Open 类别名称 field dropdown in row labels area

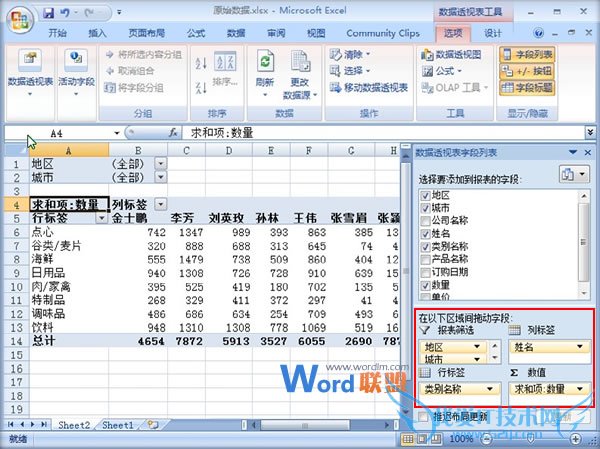pyautogui.click(x=489, y=389)
